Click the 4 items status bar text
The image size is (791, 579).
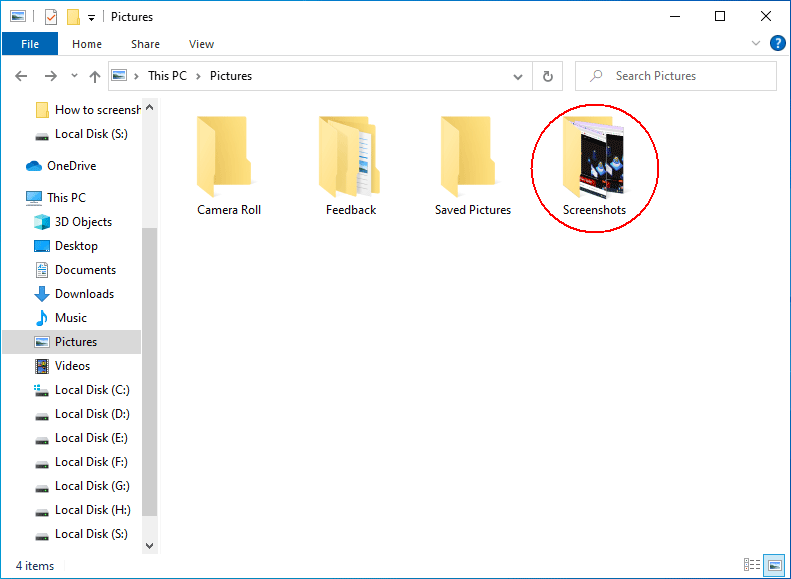[x=35, y=566]
